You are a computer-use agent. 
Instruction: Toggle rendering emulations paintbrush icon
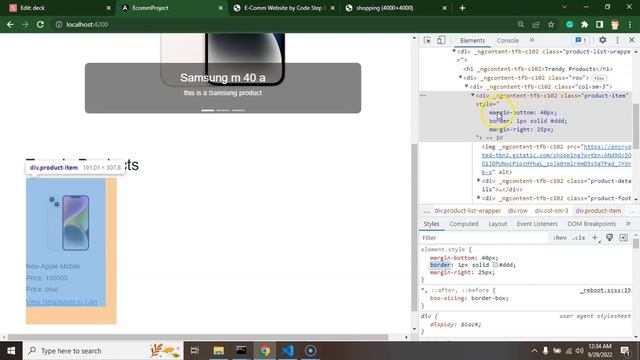(x=609, y=238)
